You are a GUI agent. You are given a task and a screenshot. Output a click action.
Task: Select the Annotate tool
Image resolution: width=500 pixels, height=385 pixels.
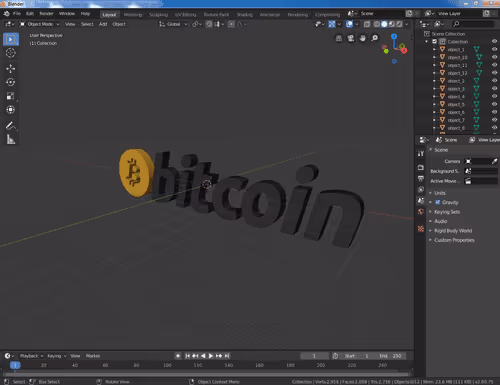11,126
